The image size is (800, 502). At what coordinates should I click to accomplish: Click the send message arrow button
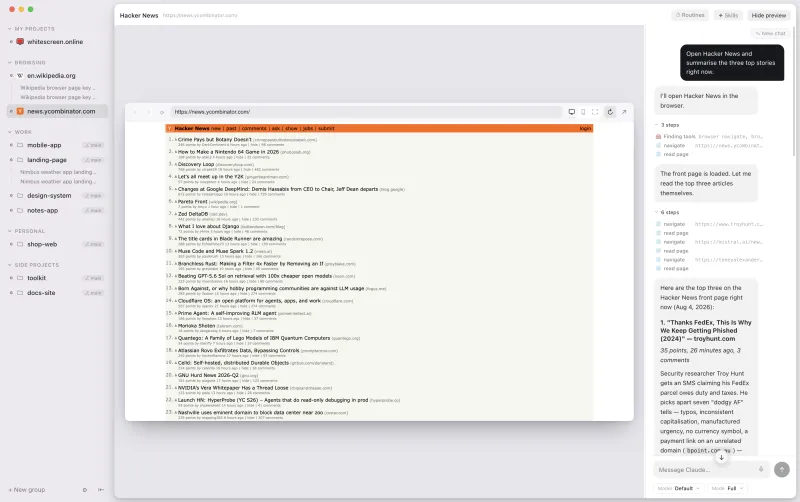pos(782,469)
